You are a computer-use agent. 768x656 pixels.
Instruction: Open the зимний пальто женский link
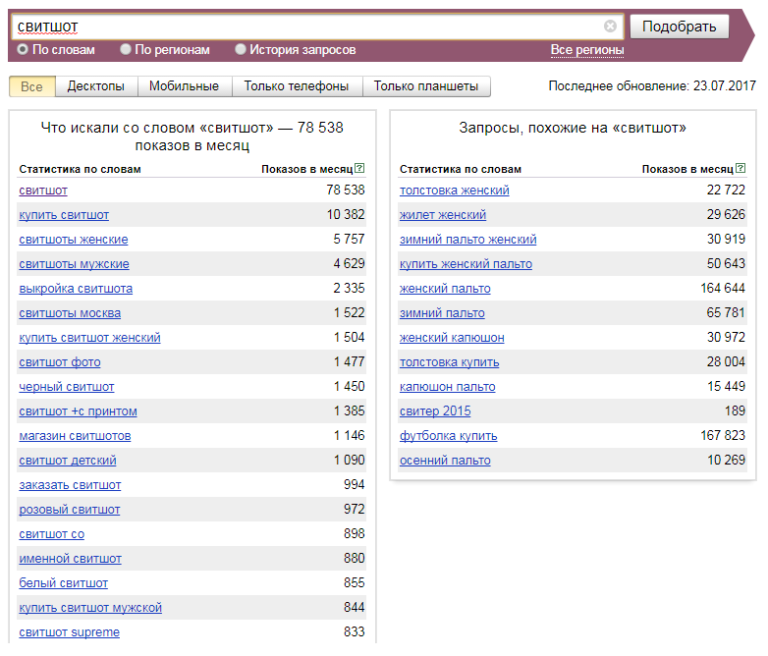[468, 240]
